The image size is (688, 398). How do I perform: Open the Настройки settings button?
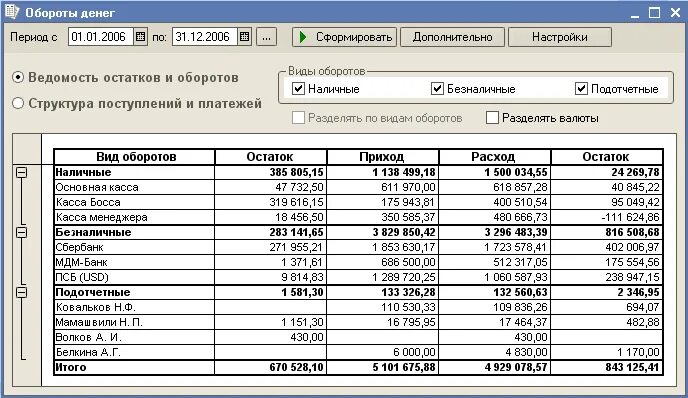tap(560, 37)
